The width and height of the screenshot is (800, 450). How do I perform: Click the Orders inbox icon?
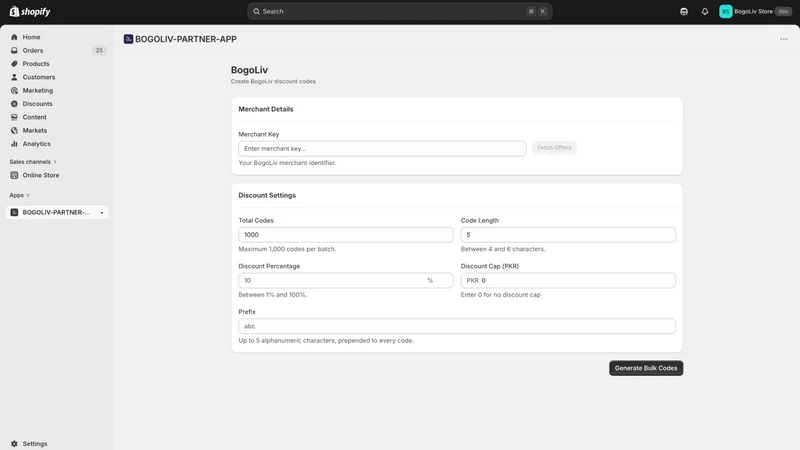tap(14, 51)
